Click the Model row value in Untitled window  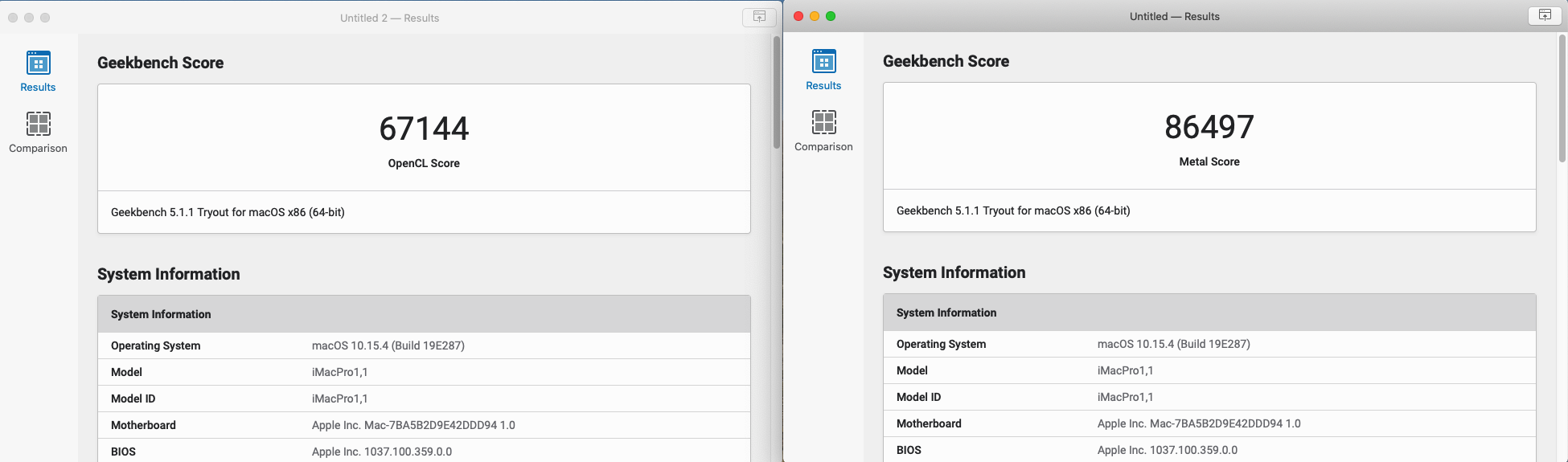(1126, 370)
